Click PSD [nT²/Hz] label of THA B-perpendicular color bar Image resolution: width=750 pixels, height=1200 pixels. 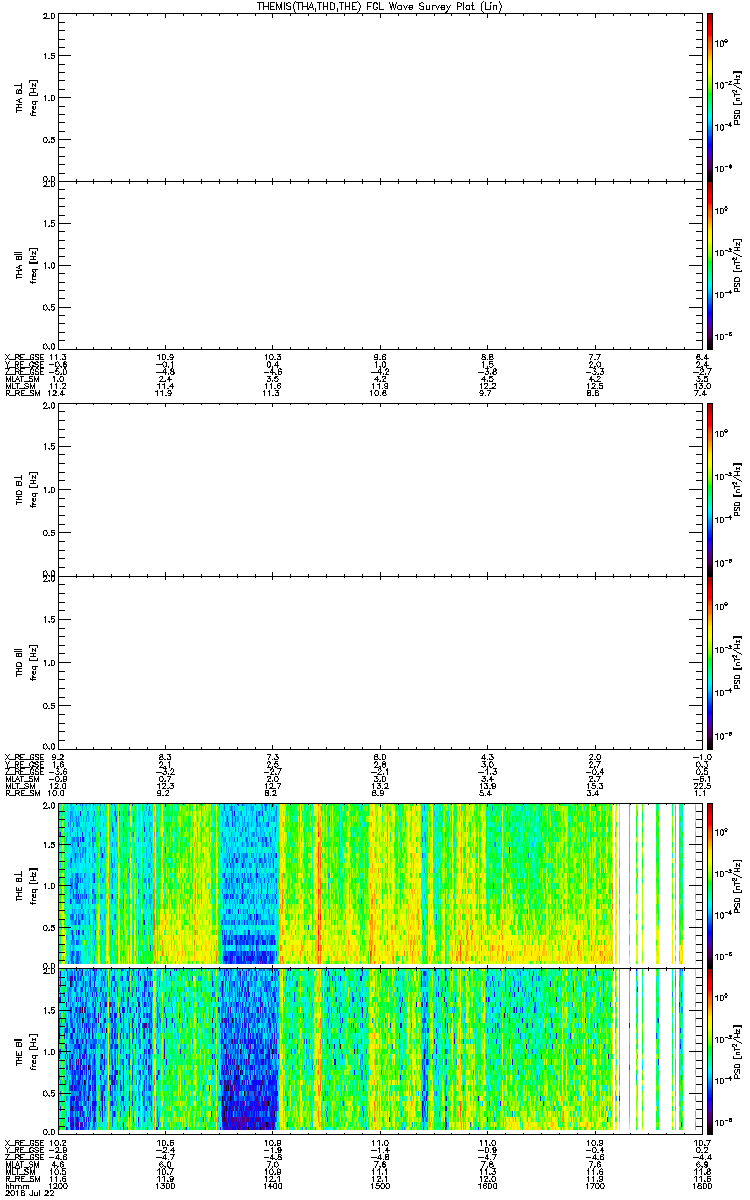point(738,97)
